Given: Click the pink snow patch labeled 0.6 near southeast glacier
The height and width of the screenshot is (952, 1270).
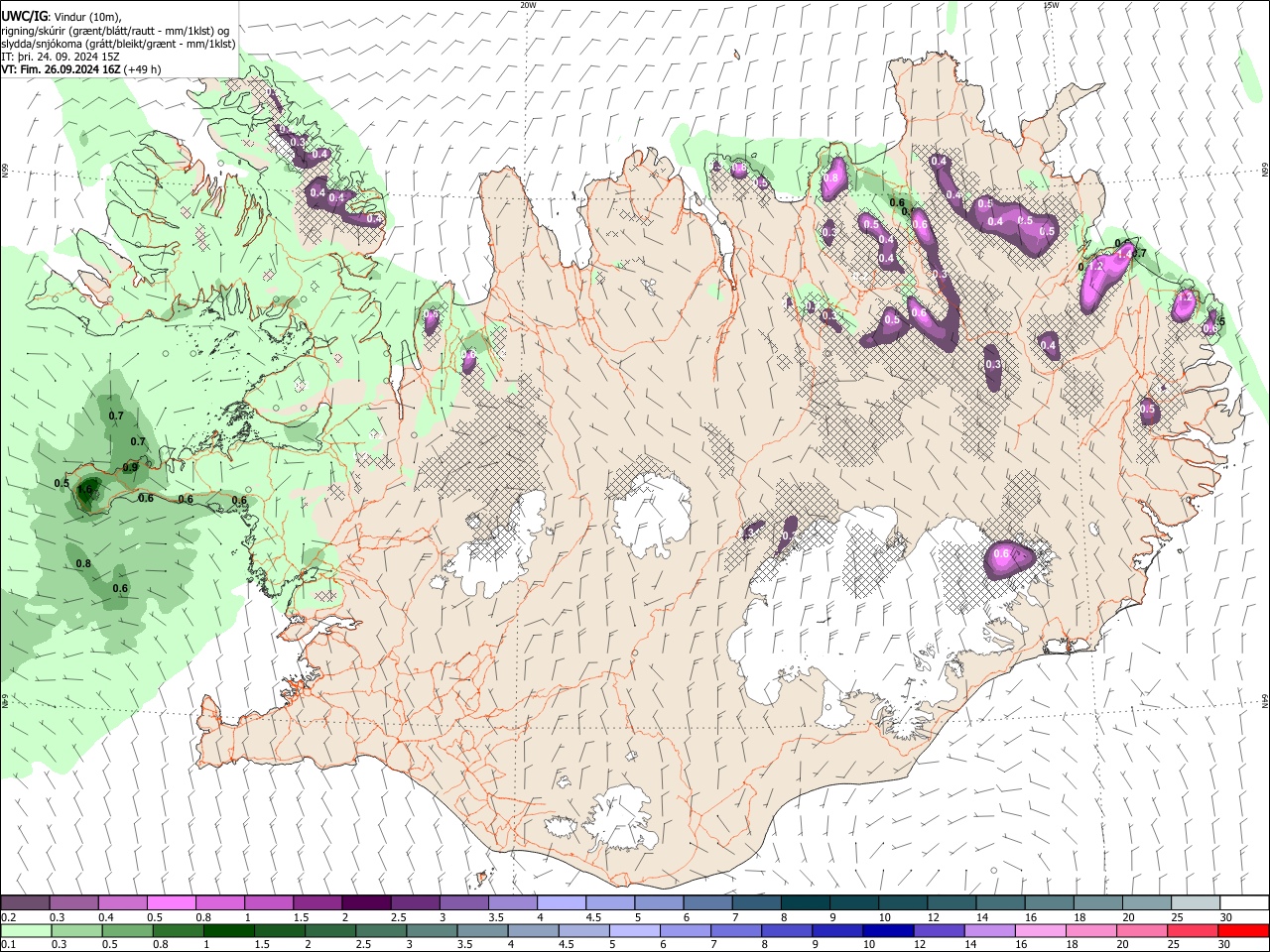Looking at the screenshot, I should click(x=1009, y=558).
